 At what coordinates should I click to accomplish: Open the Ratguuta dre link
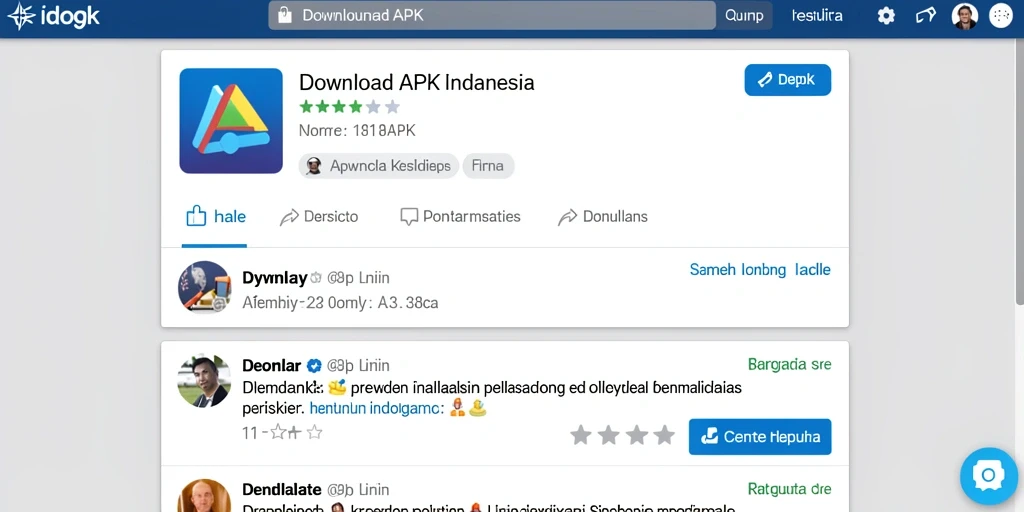tap(790, 488)
